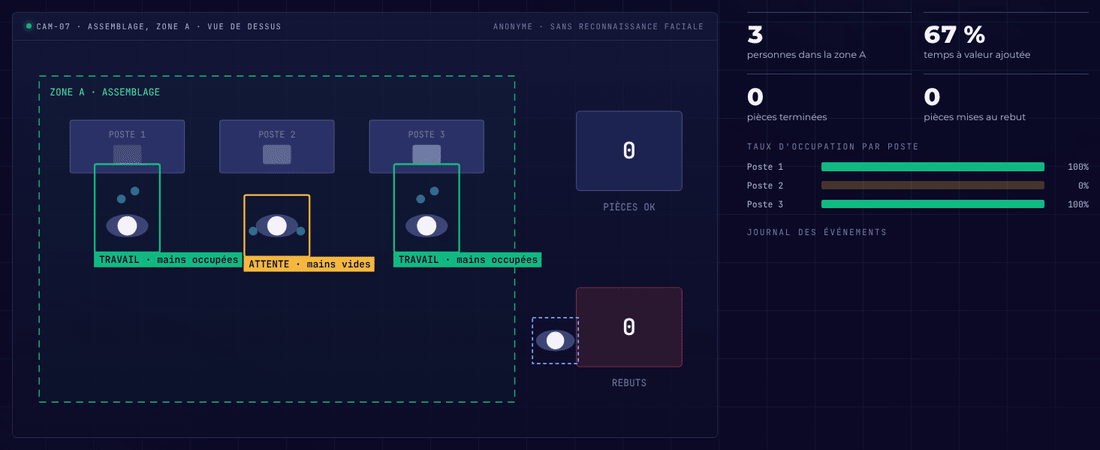The height and width of the screenshot is (450, 1100).
Task: Click the part on Poste 1 workstation
Action: (x=127, y=154)
